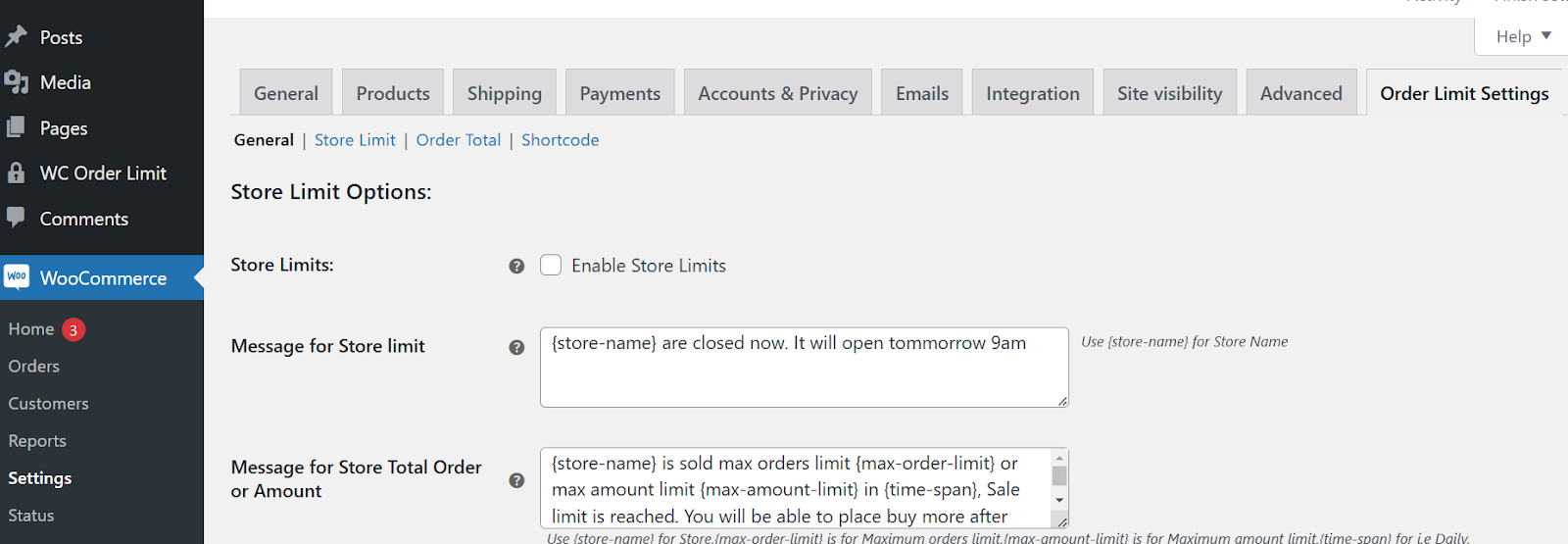Click help icon beside Store Total Order message
This screenshot has height=544, width=1568.
pyautogui.click(x=516, y=480)
